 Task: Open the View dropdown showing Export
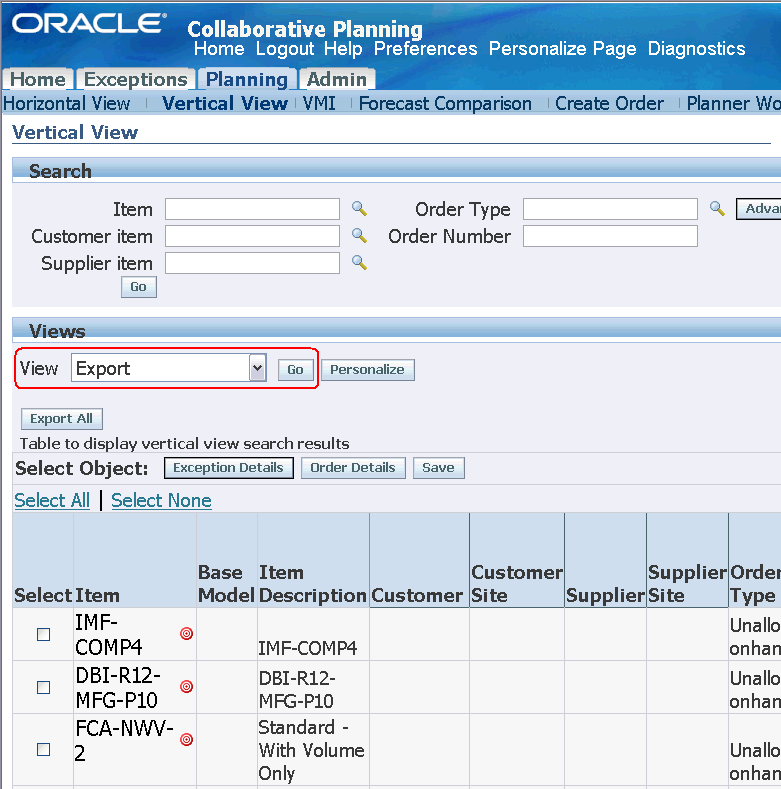169,368
